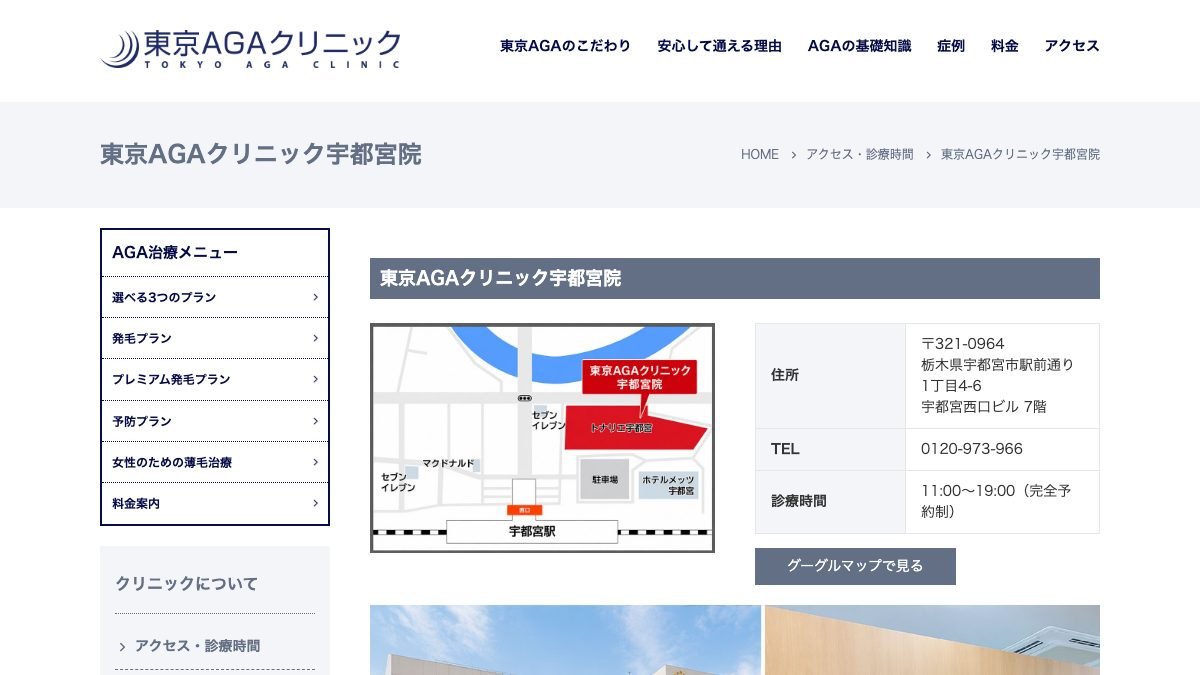Image resolution: width=1200 pixels, height=675 pixels.
Task: Click 駐車場 block on the map
Action: [605, 480]
